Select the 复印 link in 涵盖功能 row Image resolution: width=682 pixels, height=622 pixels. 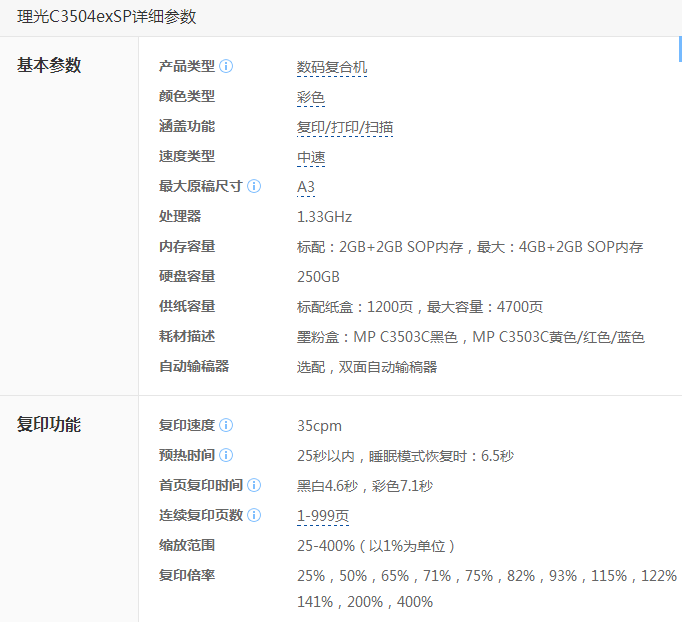pos(311,127)
